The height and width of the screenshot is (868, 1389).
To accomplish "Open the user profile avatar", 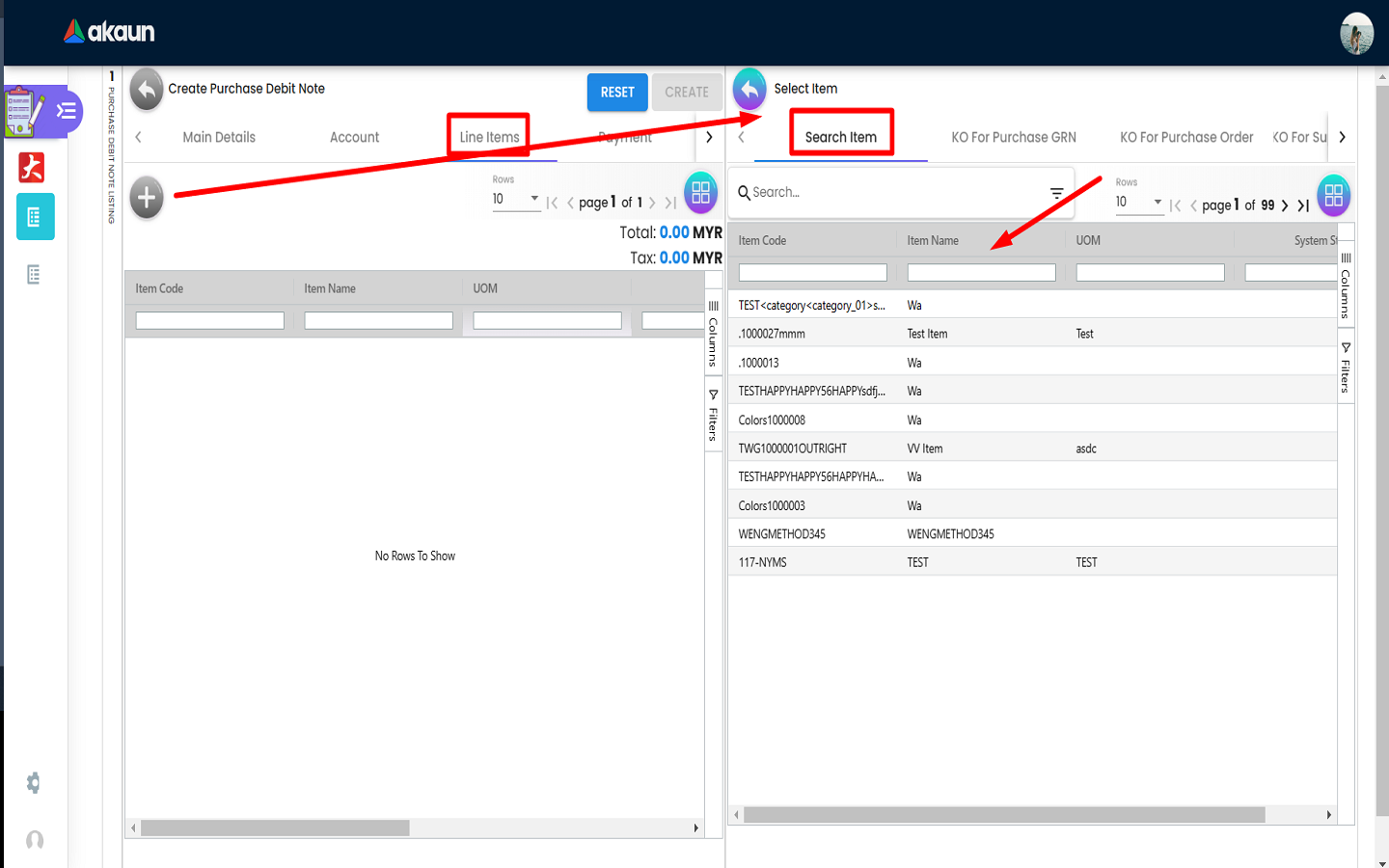I will [1356, 34].
